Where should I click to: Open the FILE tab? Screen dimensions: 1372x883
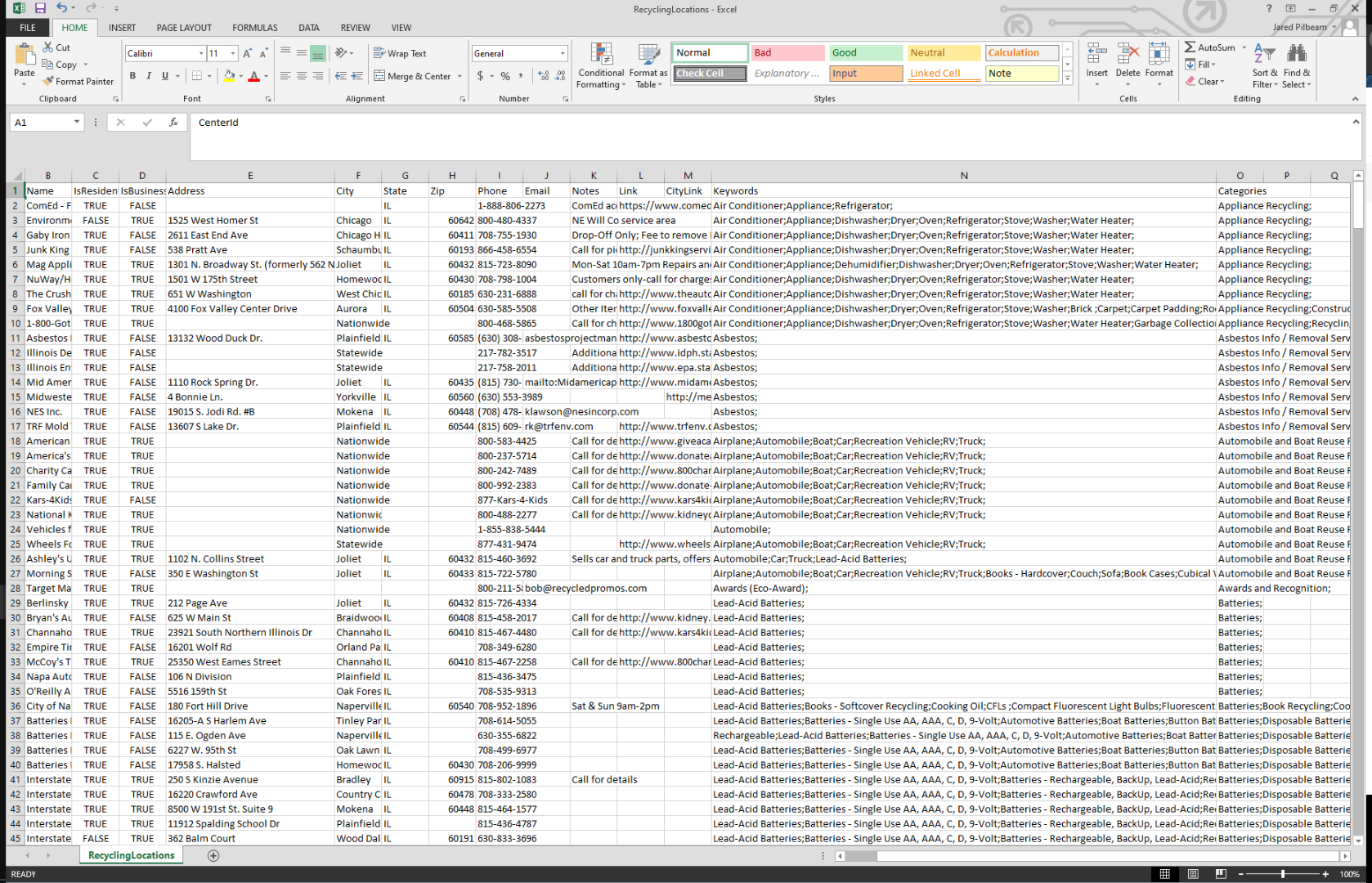click(x=28, y=28)
